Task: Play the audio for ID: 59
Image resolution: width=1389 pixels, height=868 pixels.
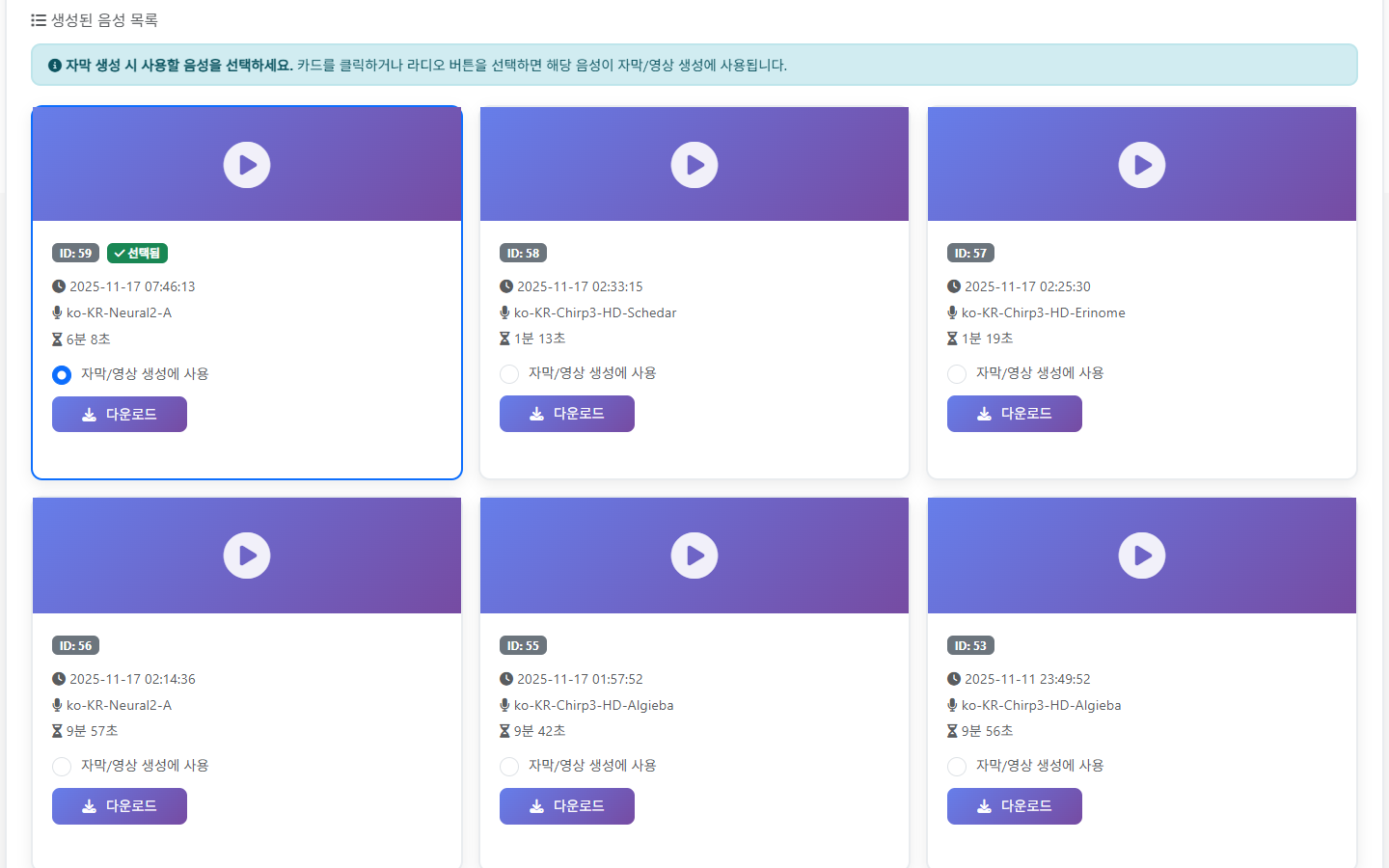Action: pyautogui.click(x=247, y=165)
